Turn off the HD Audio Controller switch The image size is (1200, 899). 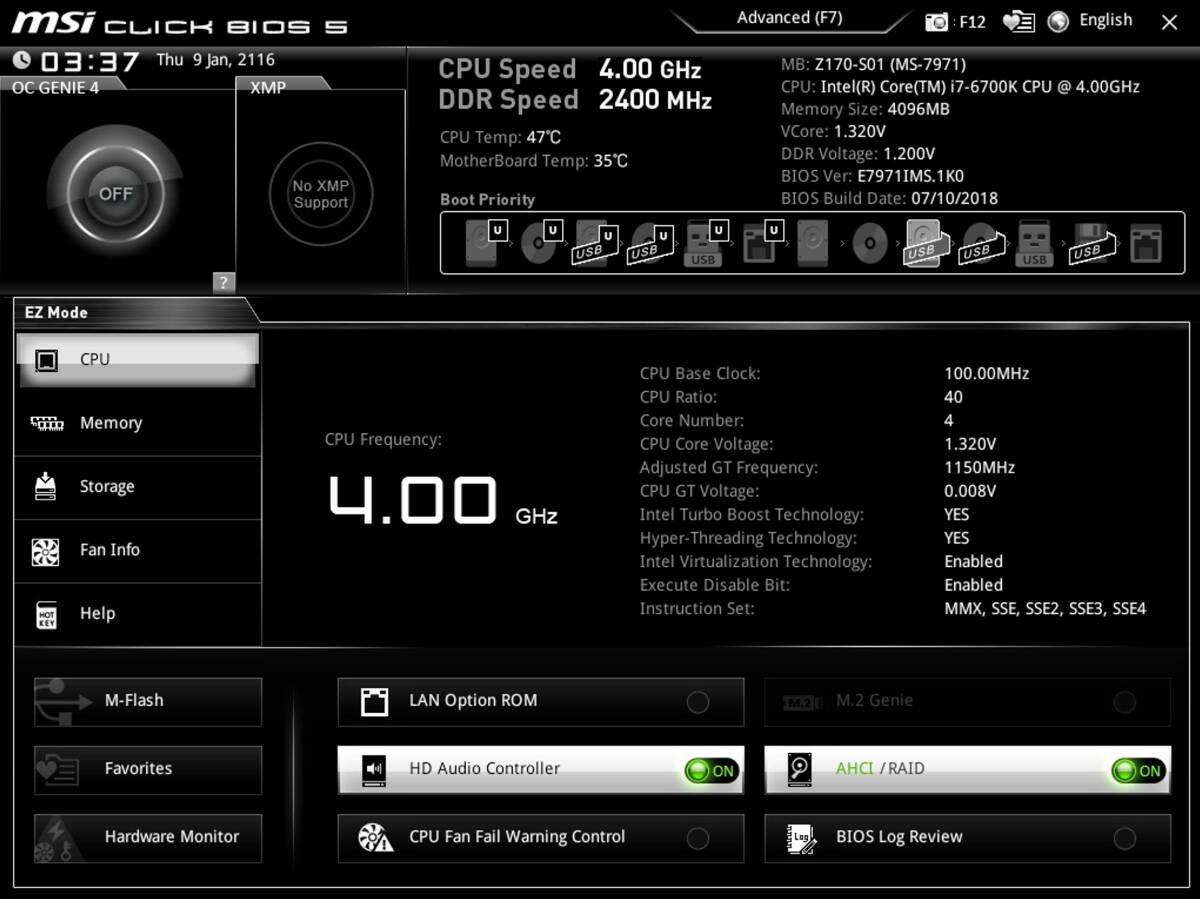pos(712,770)
